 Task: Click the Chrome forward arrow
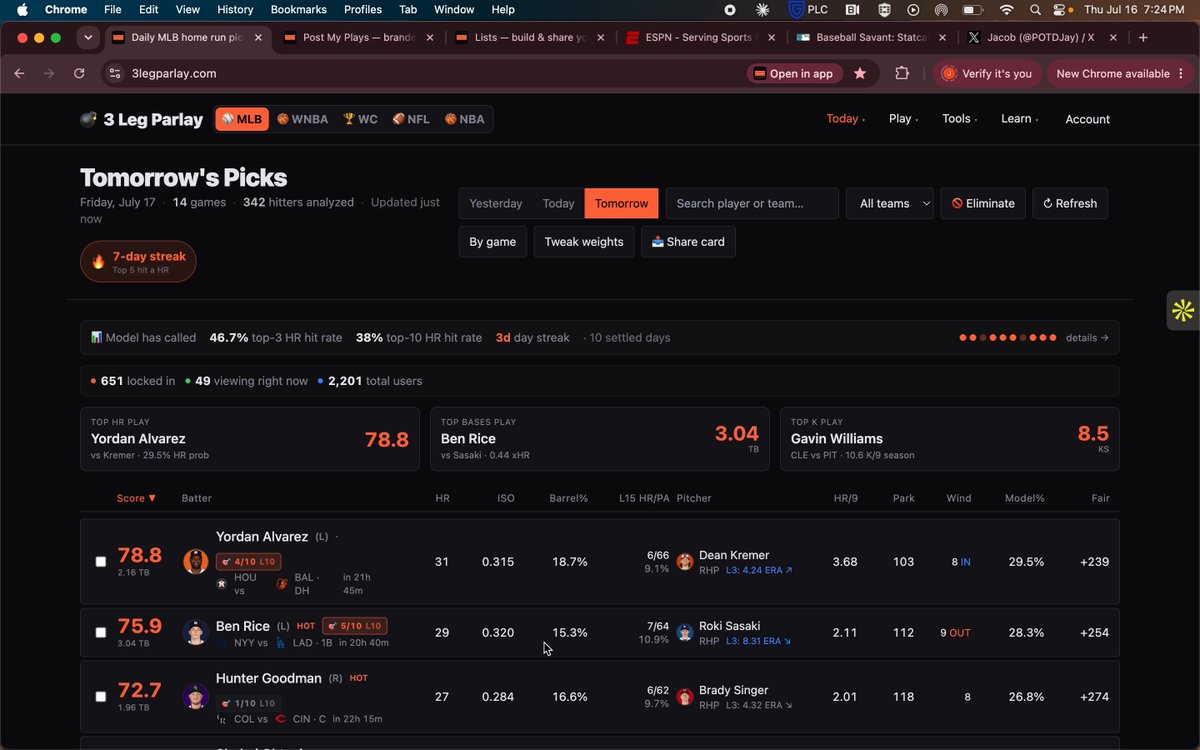coord(48,73)
